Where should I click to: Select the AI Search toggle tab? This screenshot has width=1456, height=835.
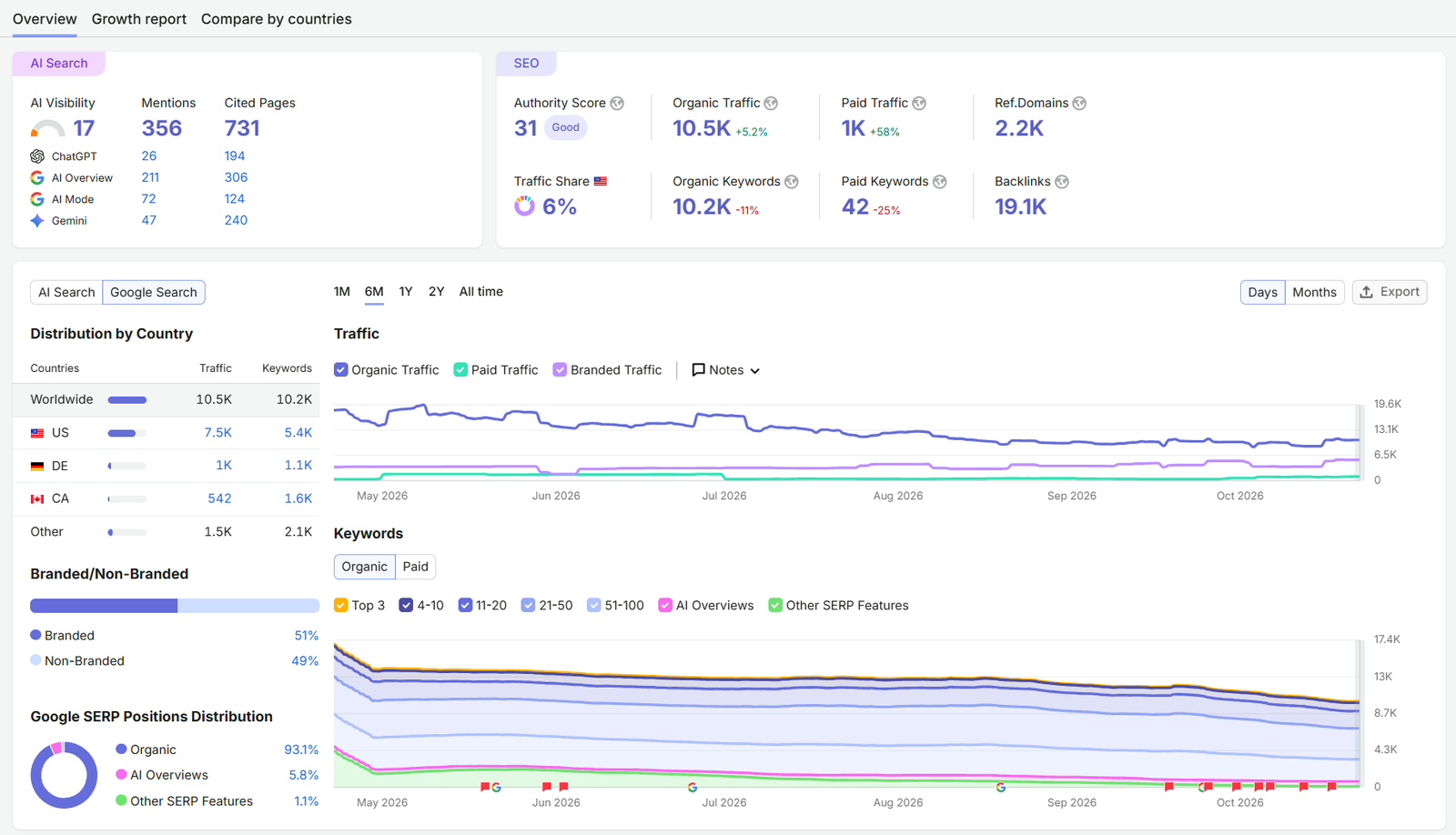(66, 292)
